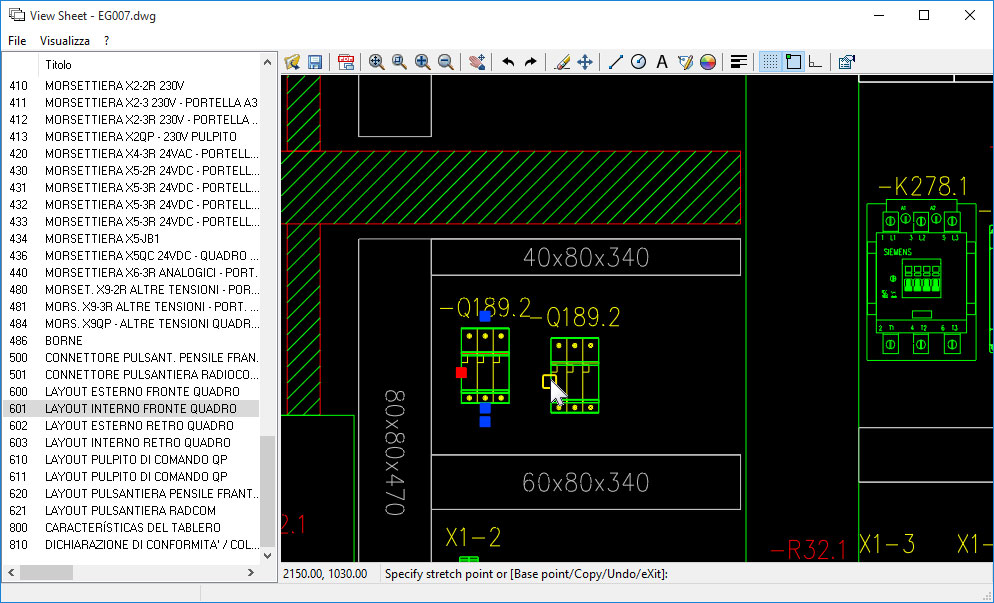
Task: Open the drawing properties icon
Action: [847, 62]
